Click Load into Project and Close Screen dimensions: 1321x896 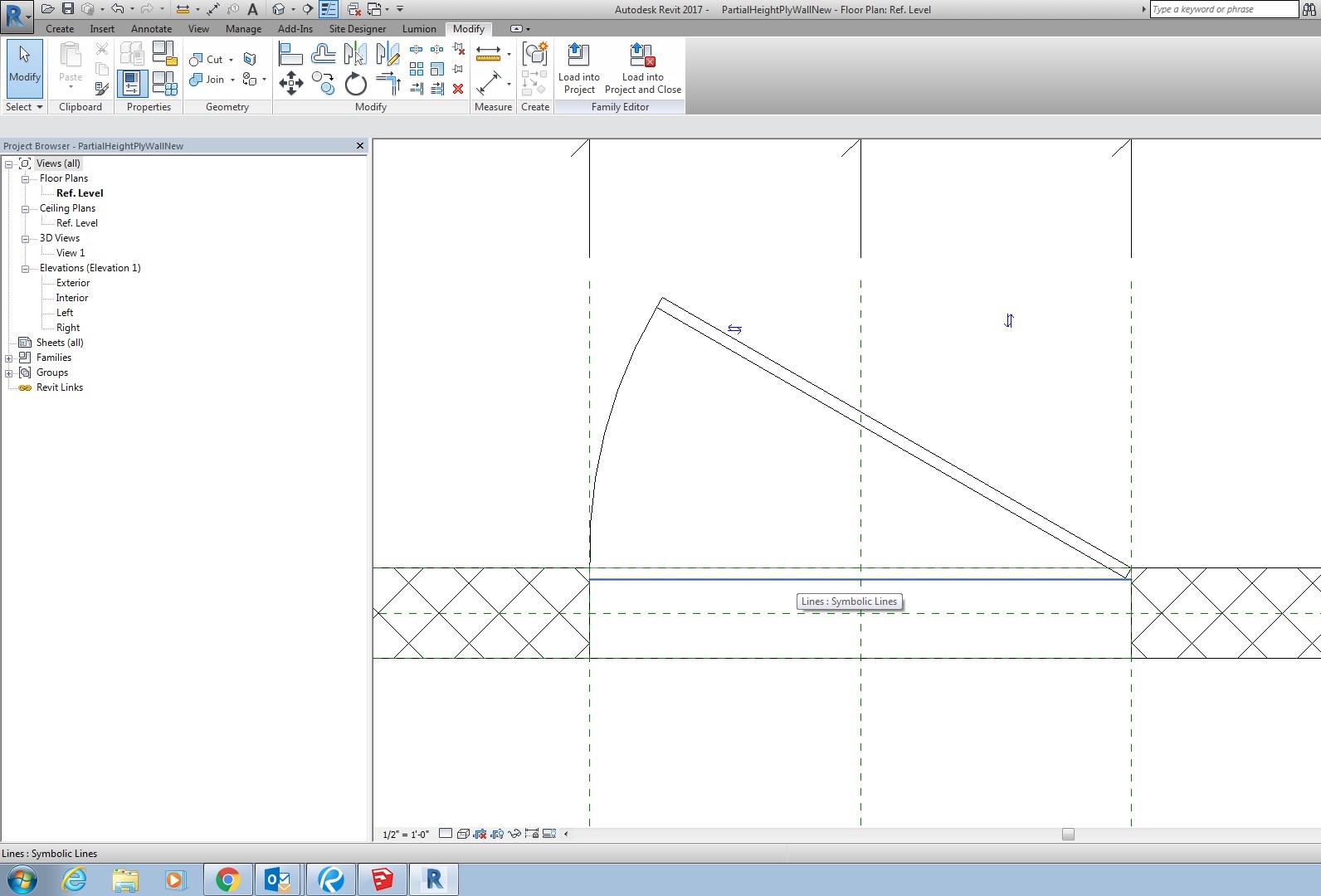coord(642,69)
